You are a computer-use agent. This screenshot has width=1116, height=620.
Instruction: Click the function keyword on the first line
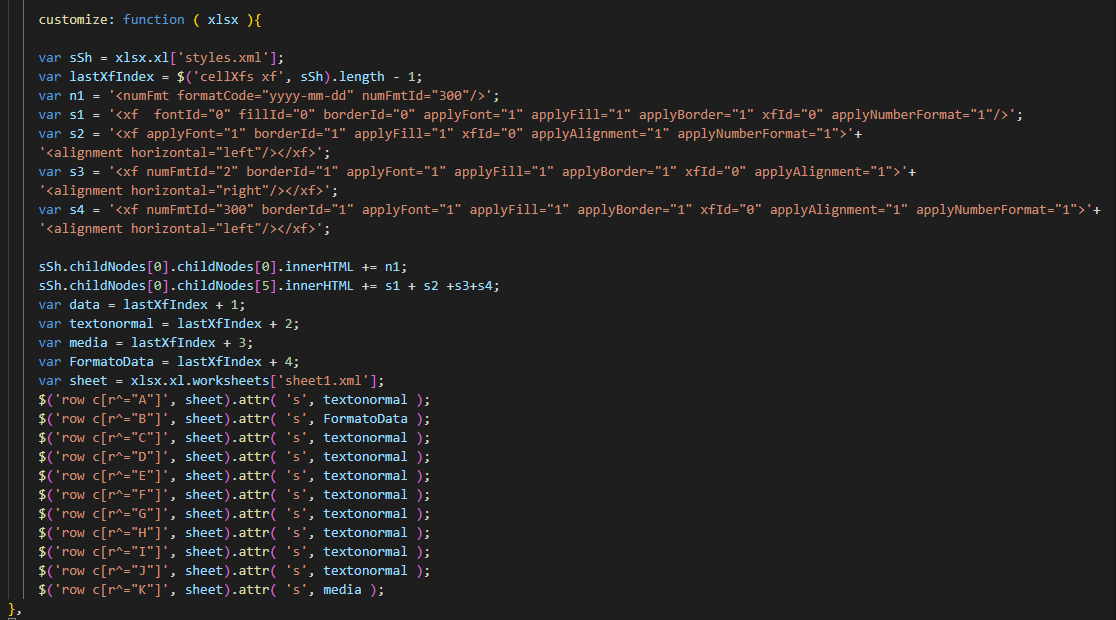(154, 20)
